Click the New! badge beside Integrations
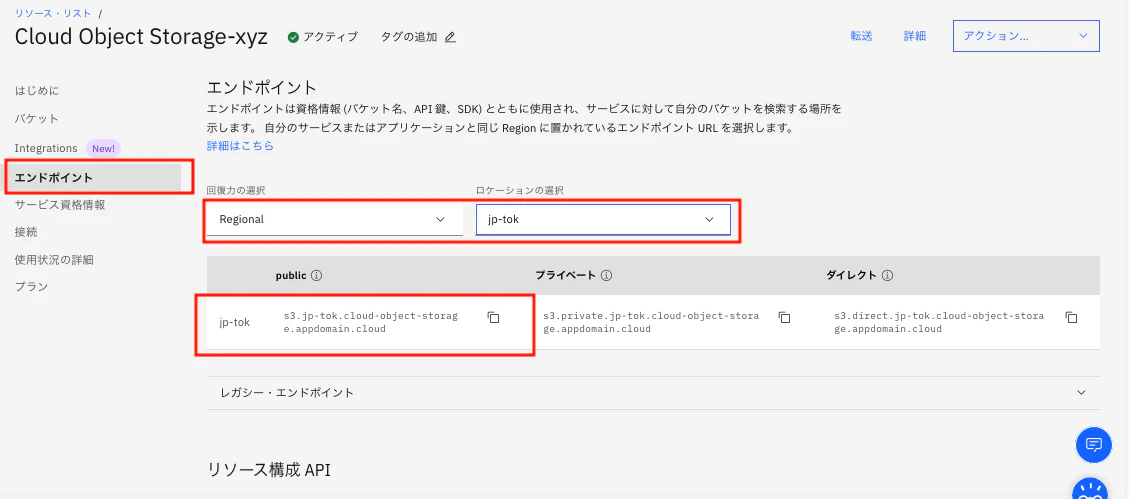The height and width of the screenshot is (499, 1130). [x=104, y=148]
